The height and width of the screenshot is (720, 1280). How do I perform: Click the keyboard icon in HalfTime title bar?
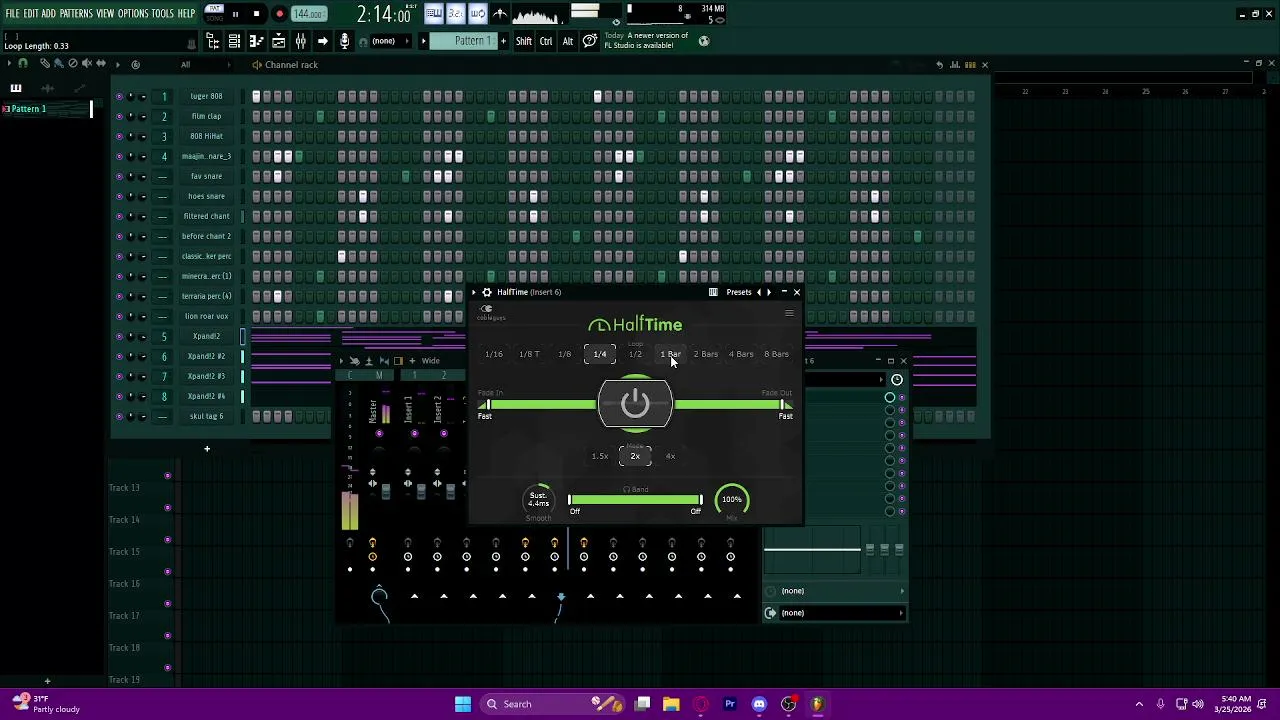[x=713, y=292]
